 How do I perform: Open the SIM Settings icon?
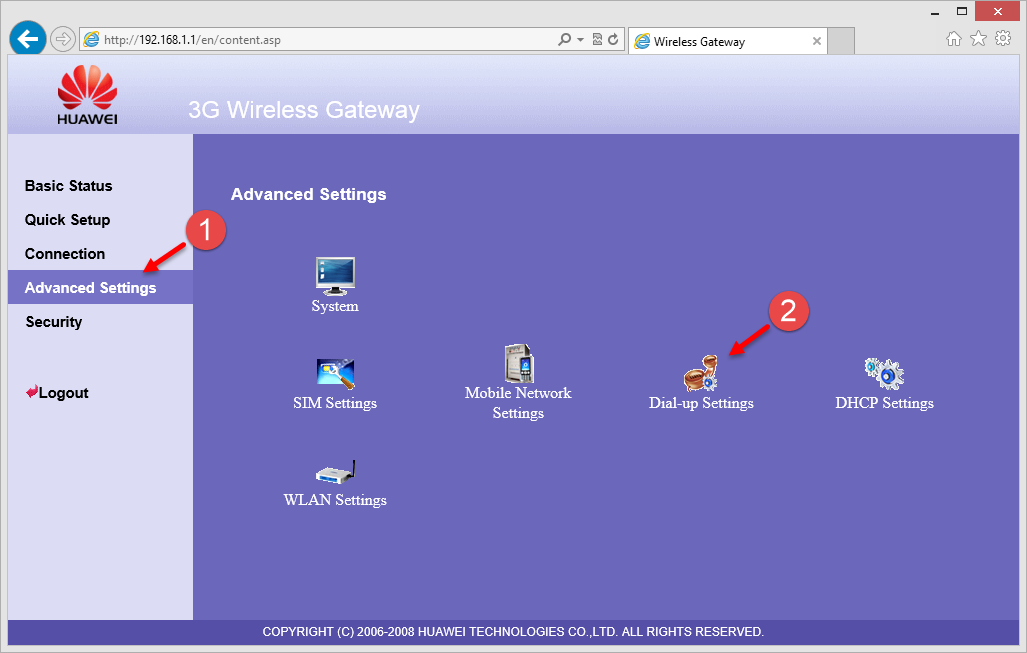pyautogui.click(x=335, y=374)
